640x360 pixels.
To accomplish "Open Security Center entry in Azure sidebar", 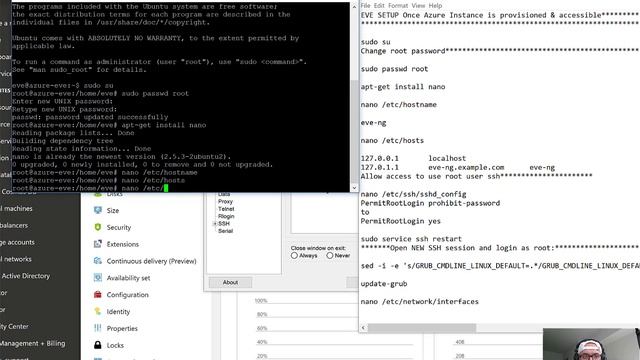I will 14,327.
